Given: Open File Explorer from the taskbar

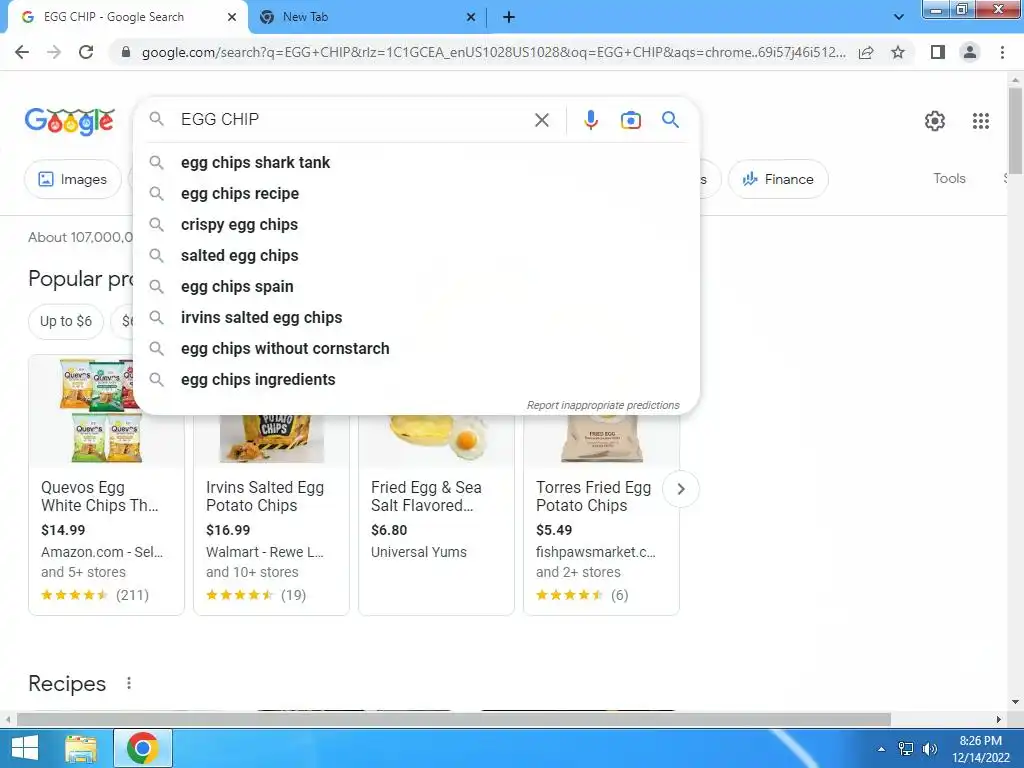Looking at the screenshot, I should 81,748.
